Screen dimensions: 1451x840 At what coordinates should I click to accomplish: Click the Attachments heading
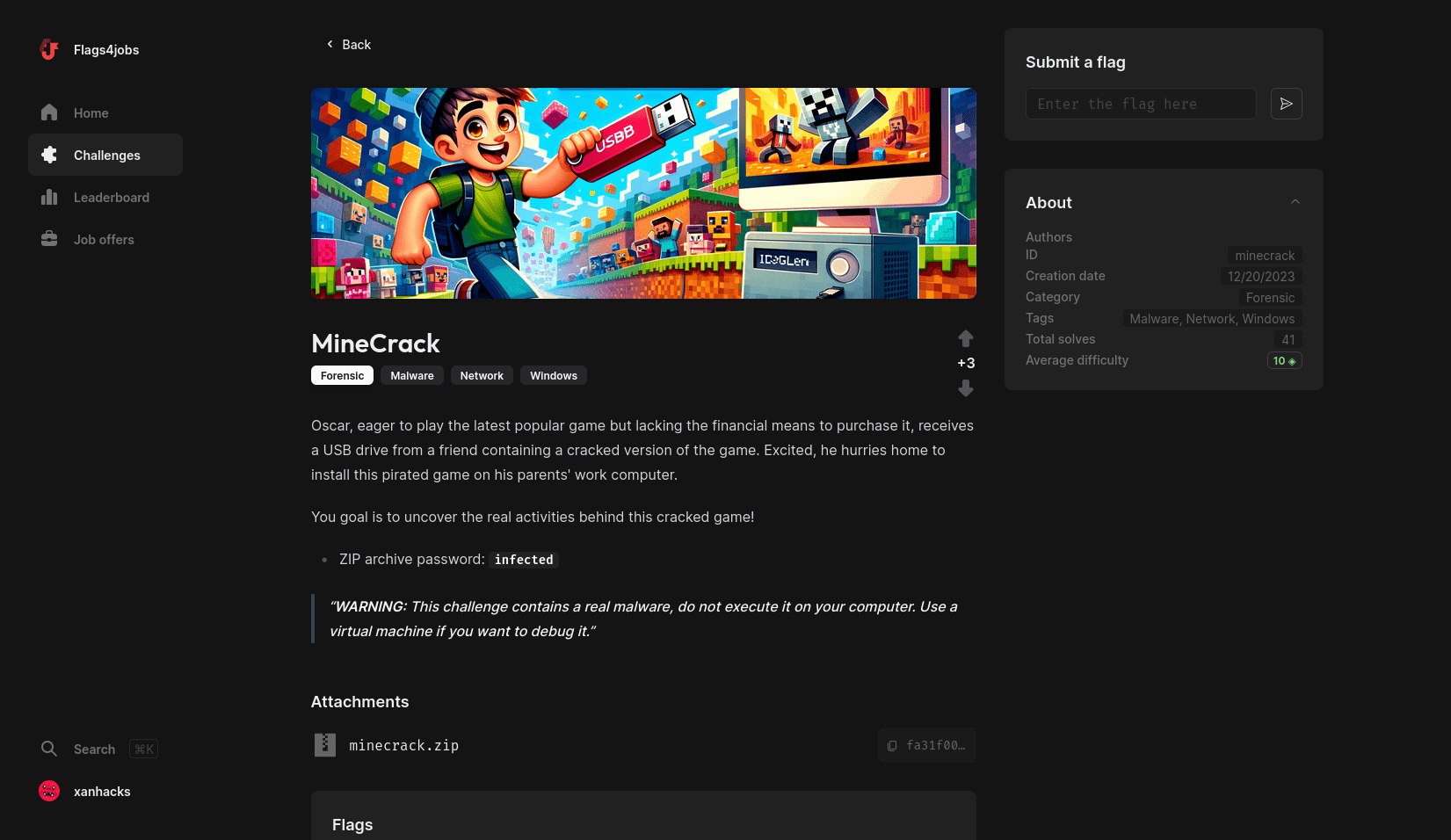pyautogui.click(x=359, y=701)
